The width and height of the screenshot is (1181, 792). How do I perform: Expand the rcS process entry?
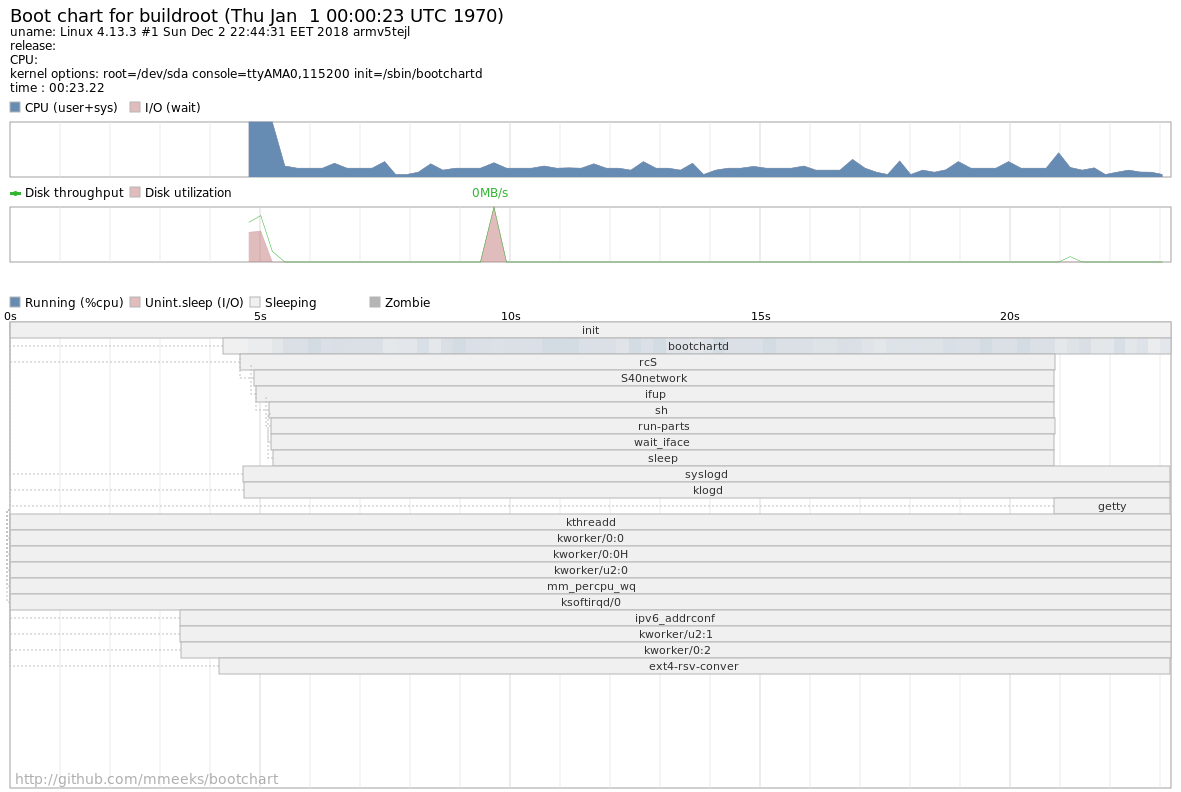tap(648, 362)
